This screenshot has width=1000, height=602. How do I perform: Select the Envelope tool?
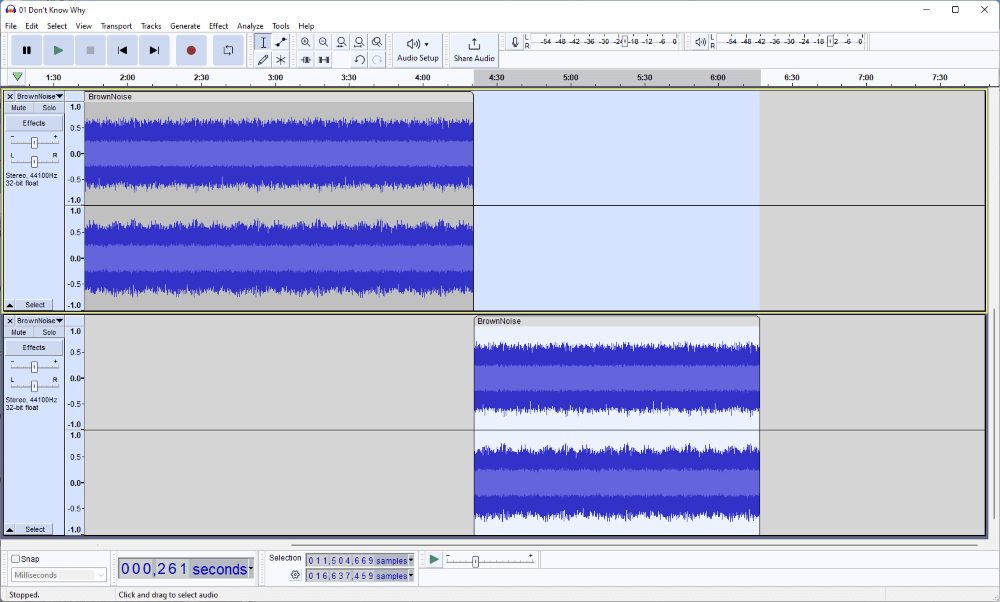pyautogui.click(x=281, y=42)
